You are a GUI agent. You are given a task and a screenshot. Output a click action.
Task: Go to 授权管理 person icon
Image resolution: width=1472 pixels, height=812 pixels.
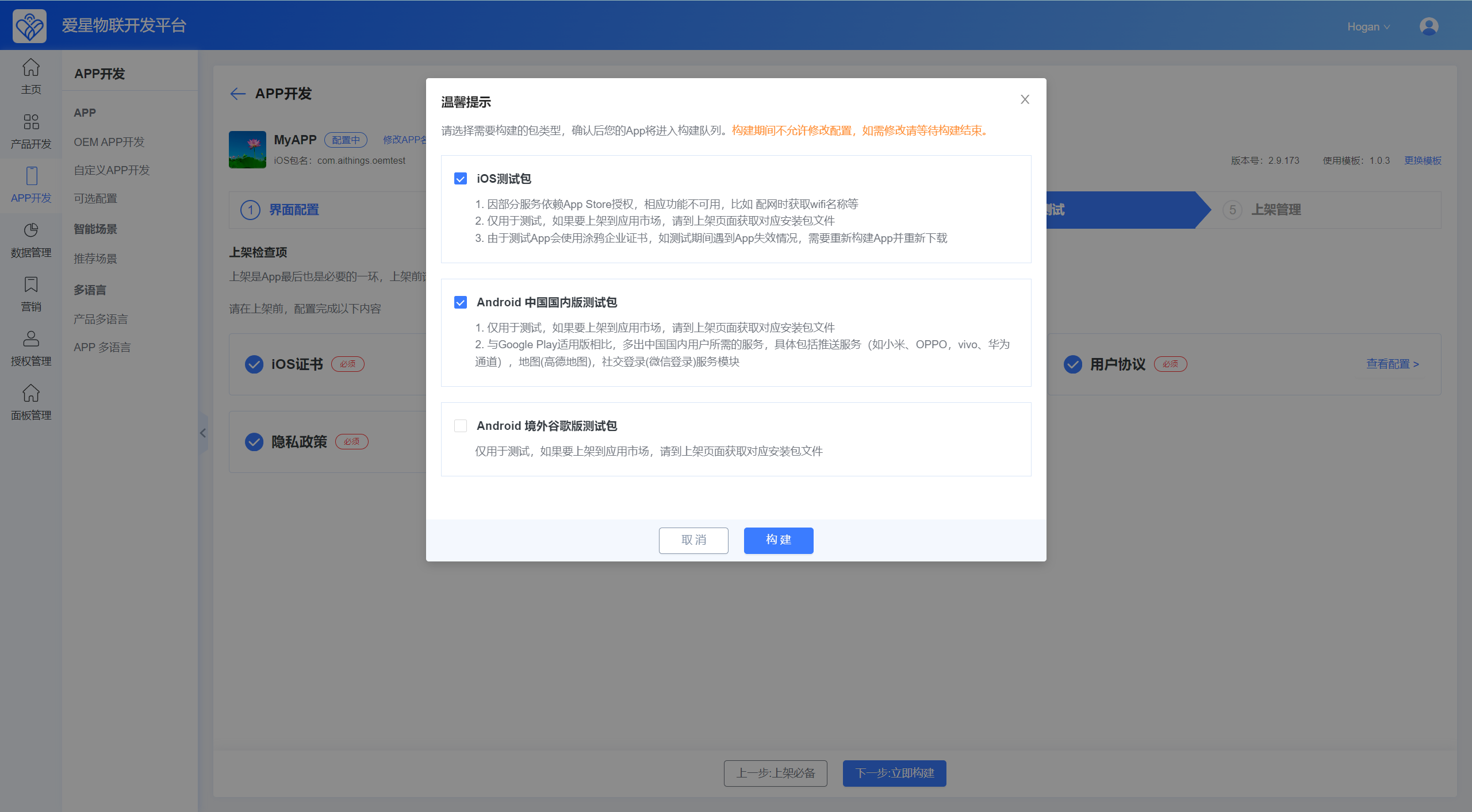31,339
